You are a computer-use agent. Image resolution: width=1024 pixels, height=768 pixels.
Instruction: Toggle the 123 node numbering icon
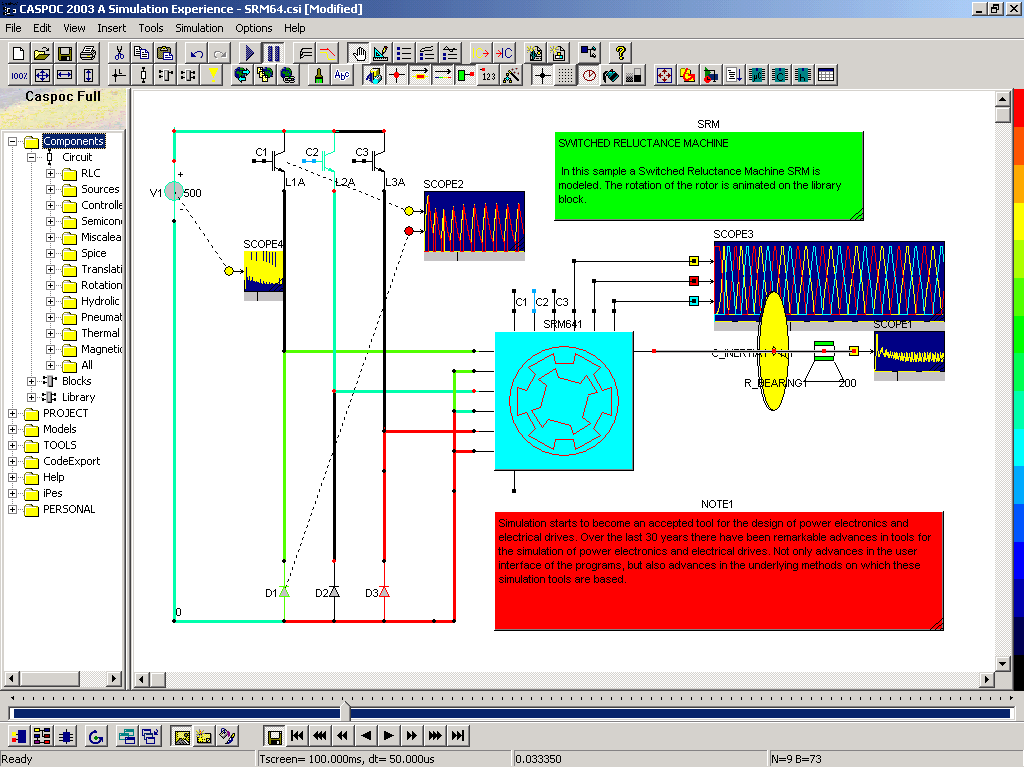point(488,75)
